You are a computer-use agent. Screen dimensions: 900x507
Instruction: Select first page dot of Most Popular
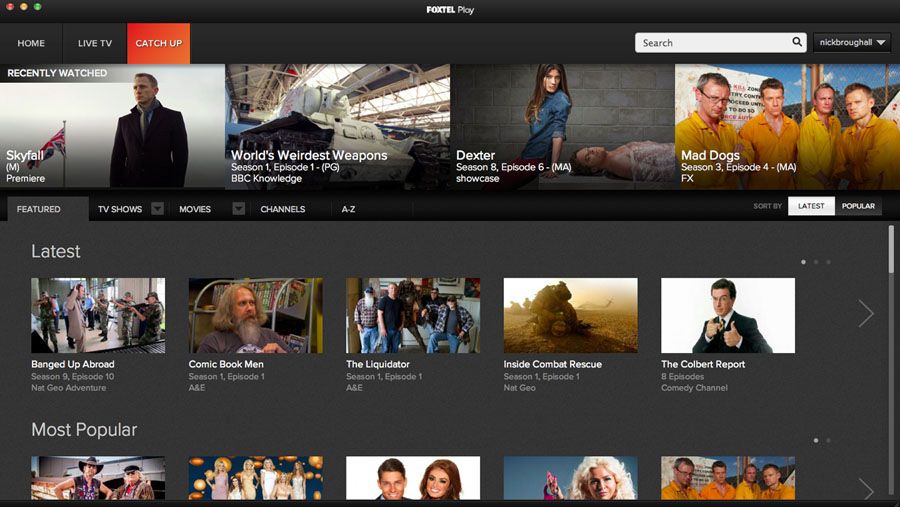[x=816, y=440]
